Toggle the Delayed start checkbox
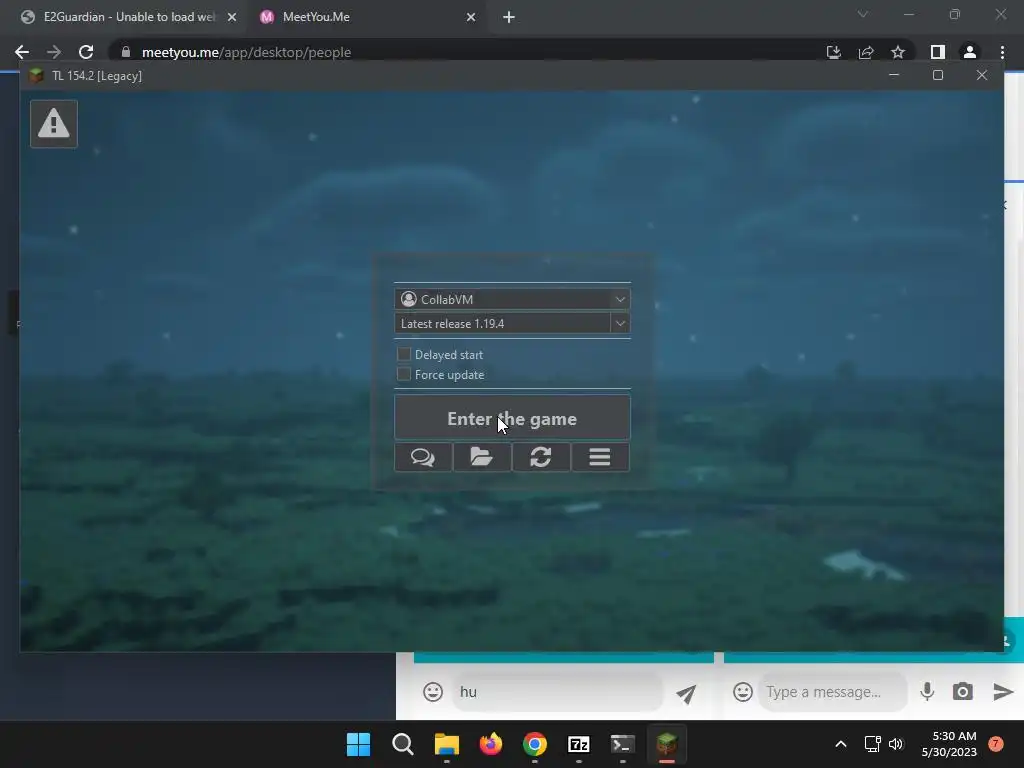Viewport: 1024px width, 768px height. point(404,354)
